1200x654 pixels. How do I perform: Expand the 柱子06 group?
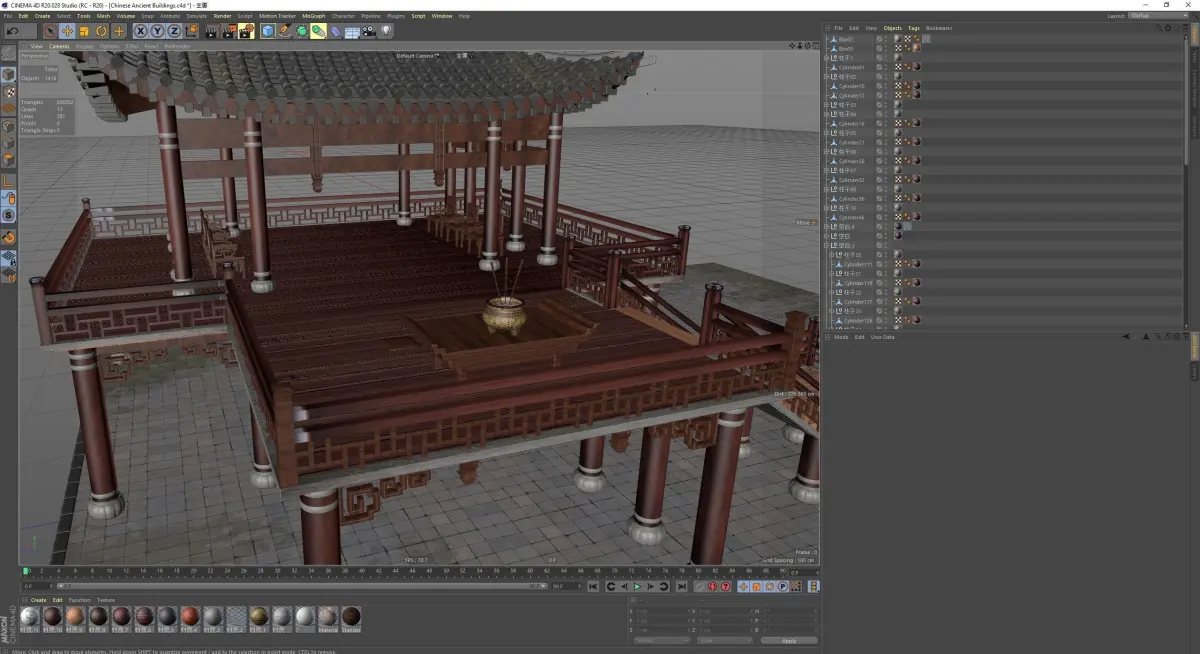(826, 152)
